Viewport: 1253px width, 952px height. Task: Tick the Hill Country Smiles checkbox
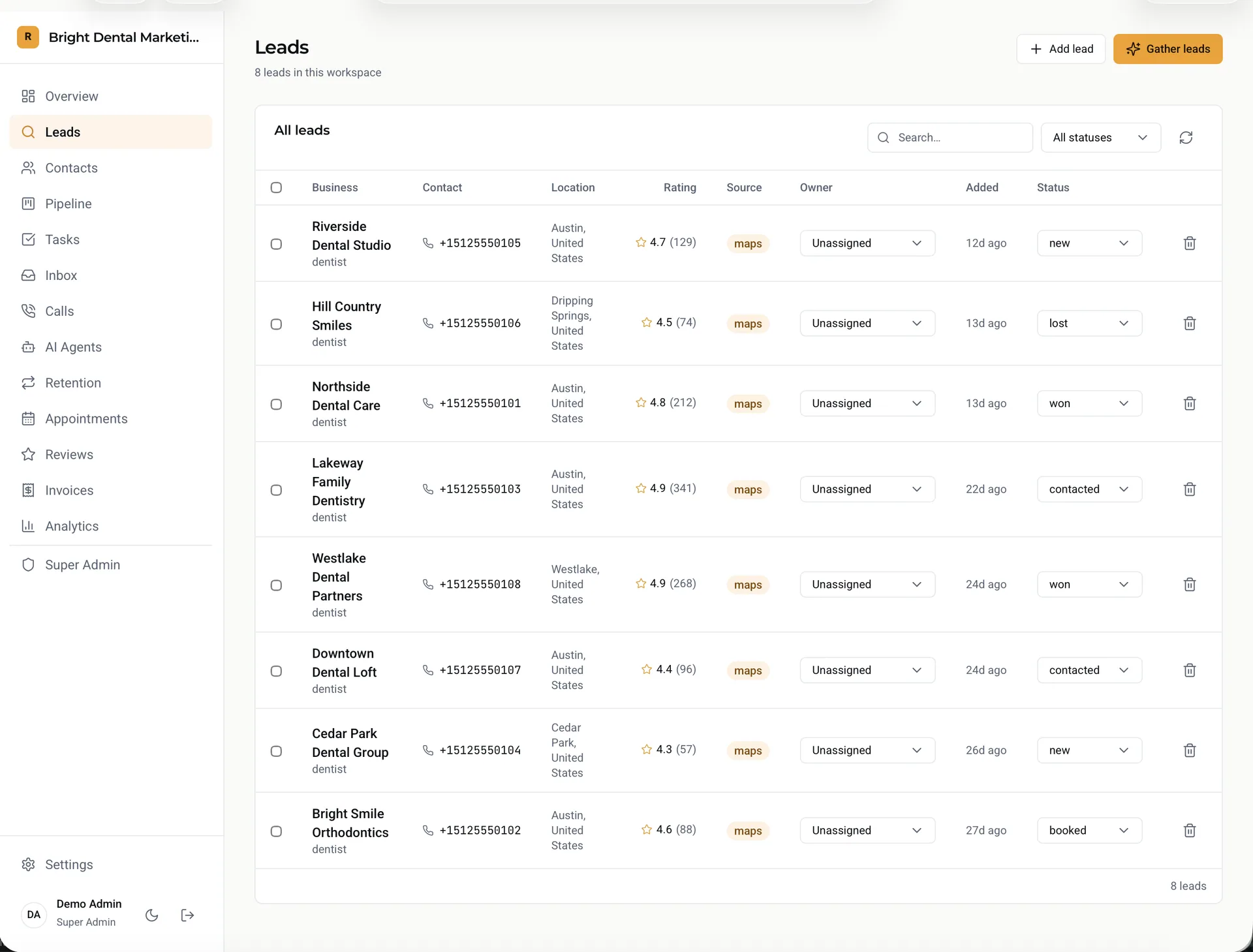[x=276, y=324]
